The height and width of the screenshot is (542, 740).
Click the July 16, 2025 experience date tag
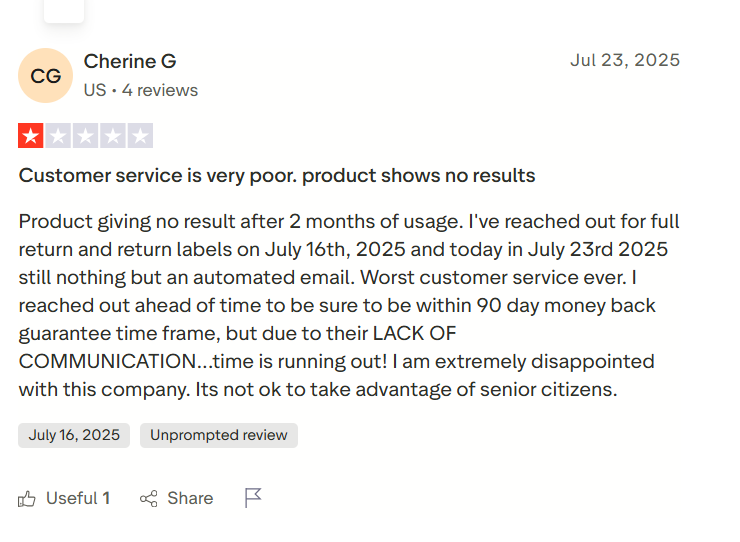point(74,435)
